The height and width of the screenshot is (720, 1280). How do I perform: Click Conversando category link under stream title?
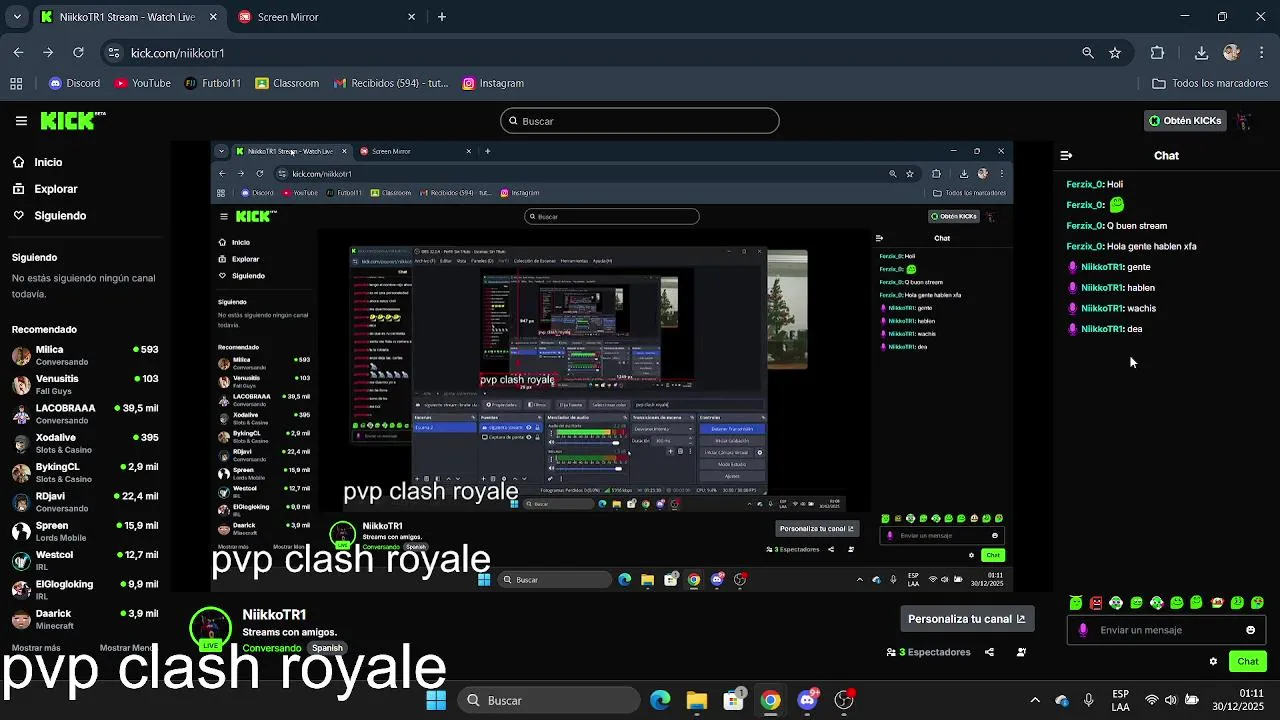pos(271,648)
